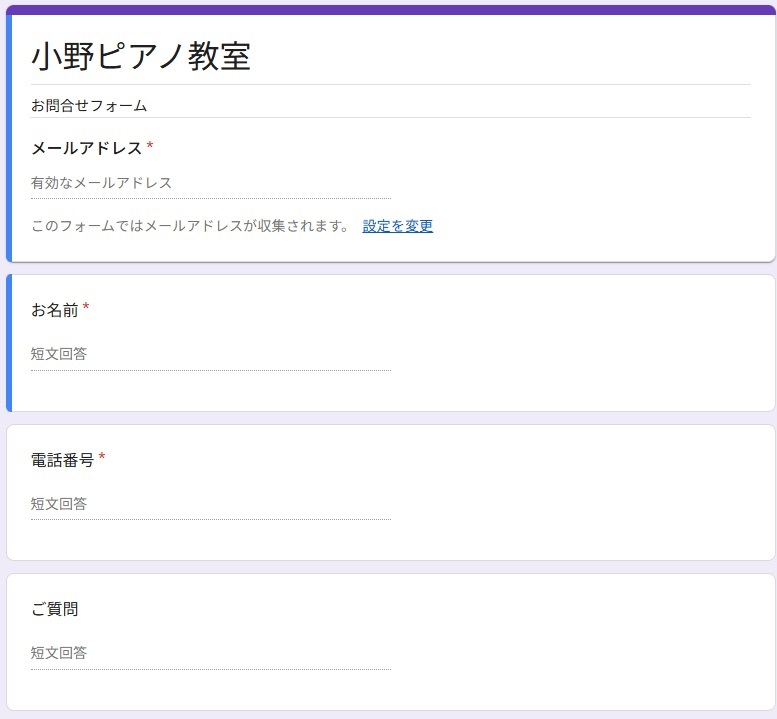Viewport: 777px width, 719px height.
Task: Click the 短文回答 field under お名前
Action: [210, 354]
